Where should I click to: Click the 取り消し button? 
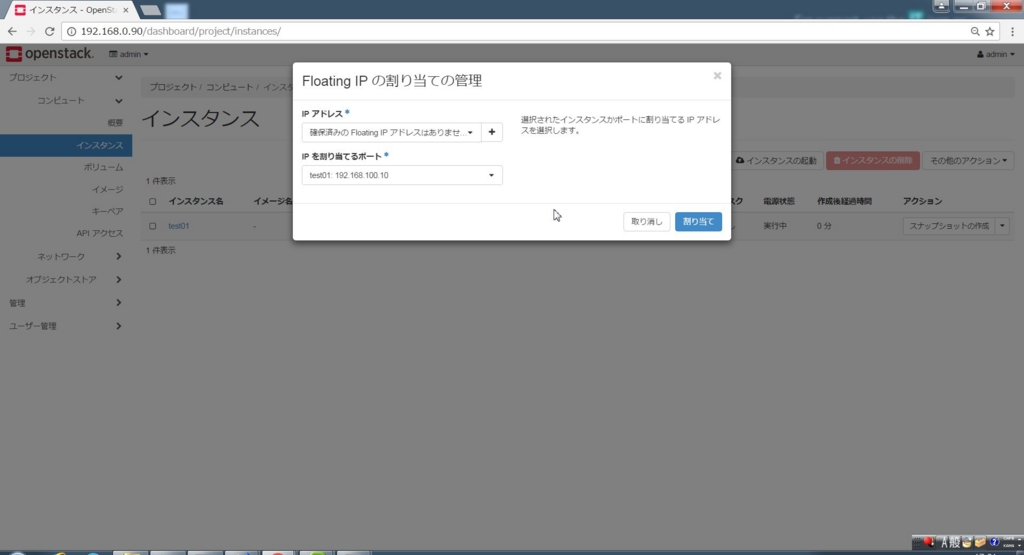[x=647, y=221]
